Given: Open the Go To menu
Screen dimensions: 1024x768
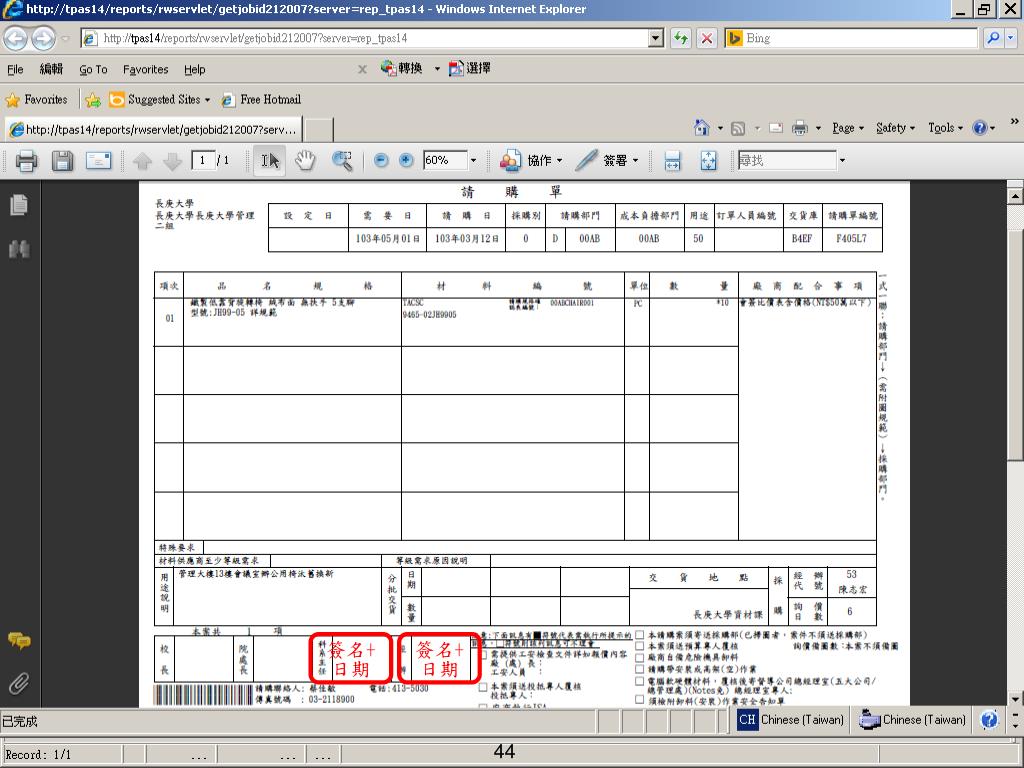Looking at the screenshot, I should click(x=93, y=69).
